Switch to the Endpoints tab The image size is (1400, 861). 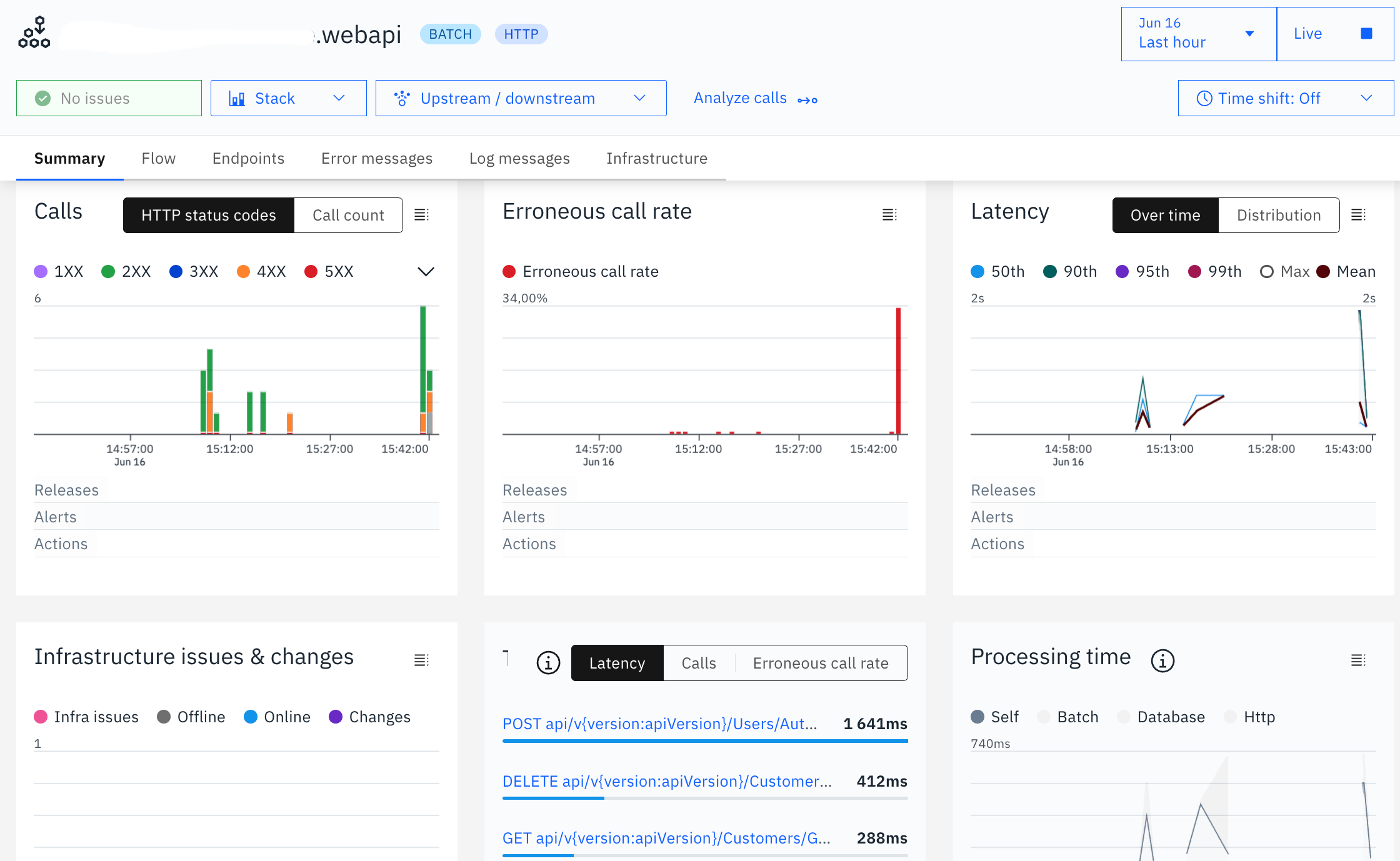point(248,158)
